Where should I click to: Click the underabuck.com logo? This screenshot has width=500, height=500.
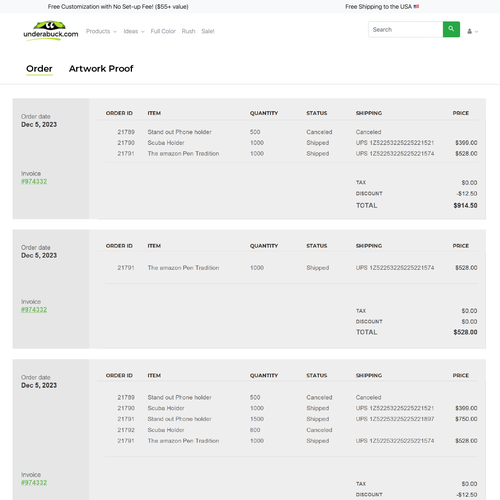51,31
